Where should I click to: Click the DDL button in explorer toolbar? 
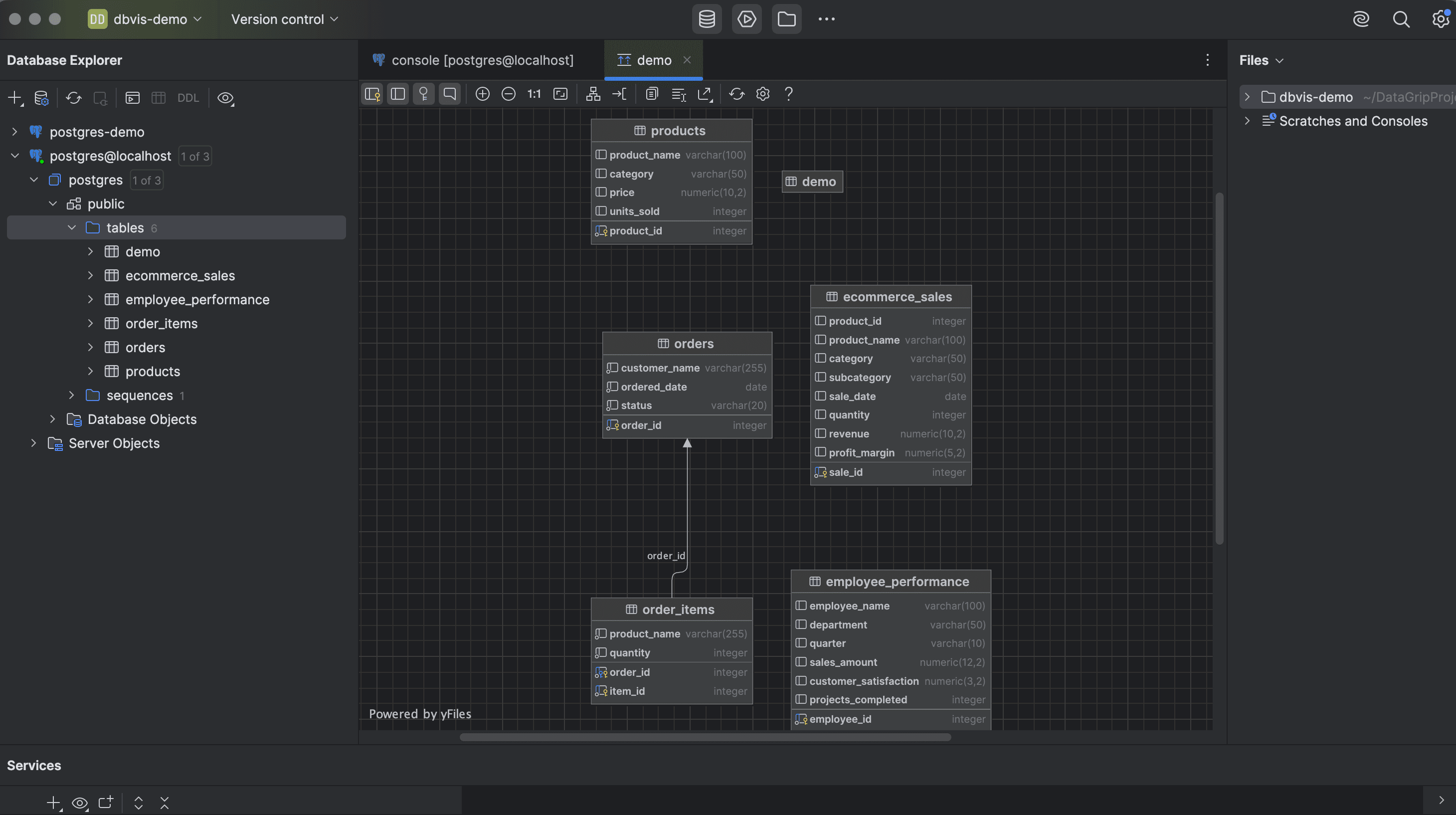click(187, 98)
